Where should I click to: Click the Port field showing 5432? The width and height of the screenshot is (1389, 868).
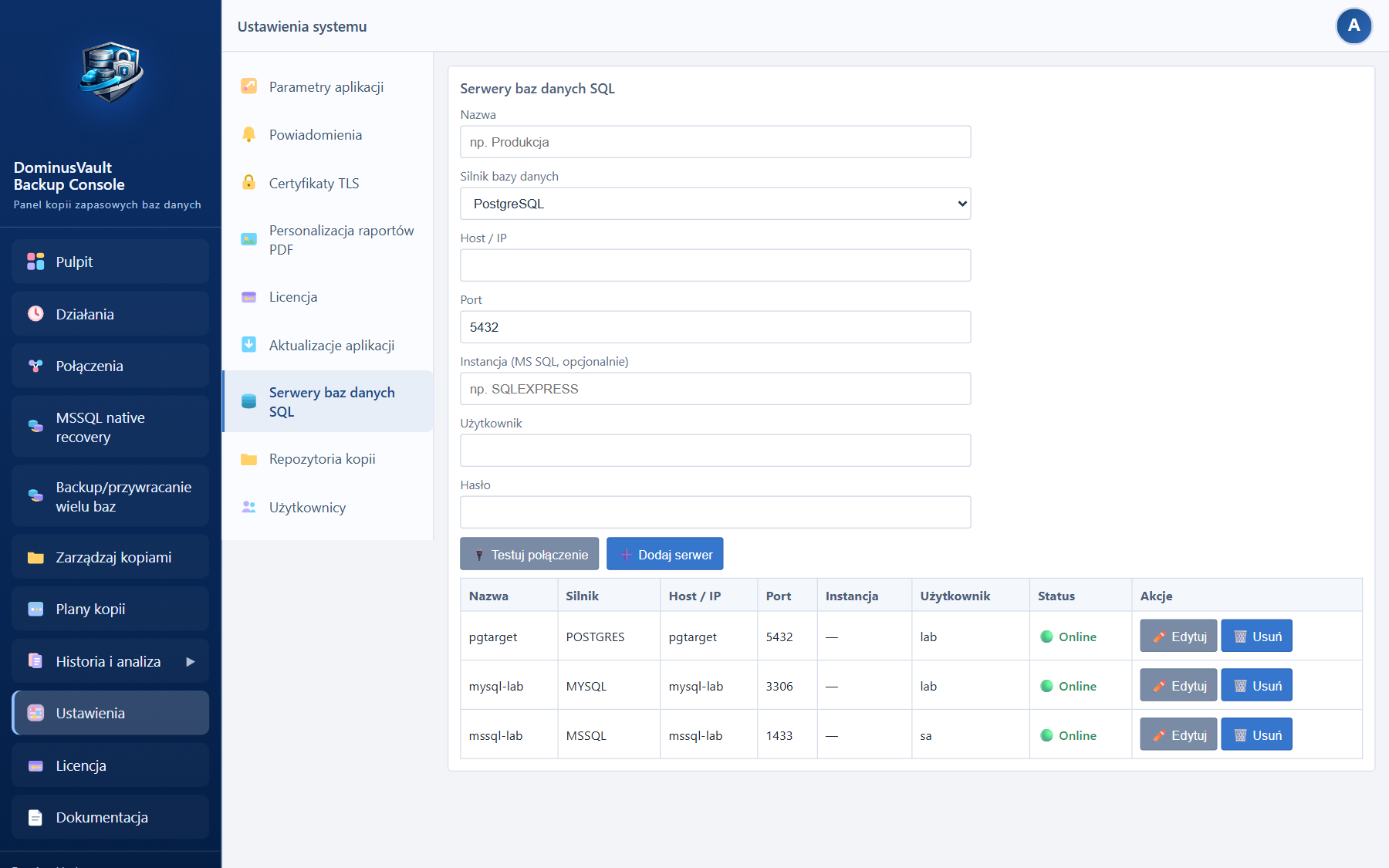pyautogui.click(x=715, y=327)
